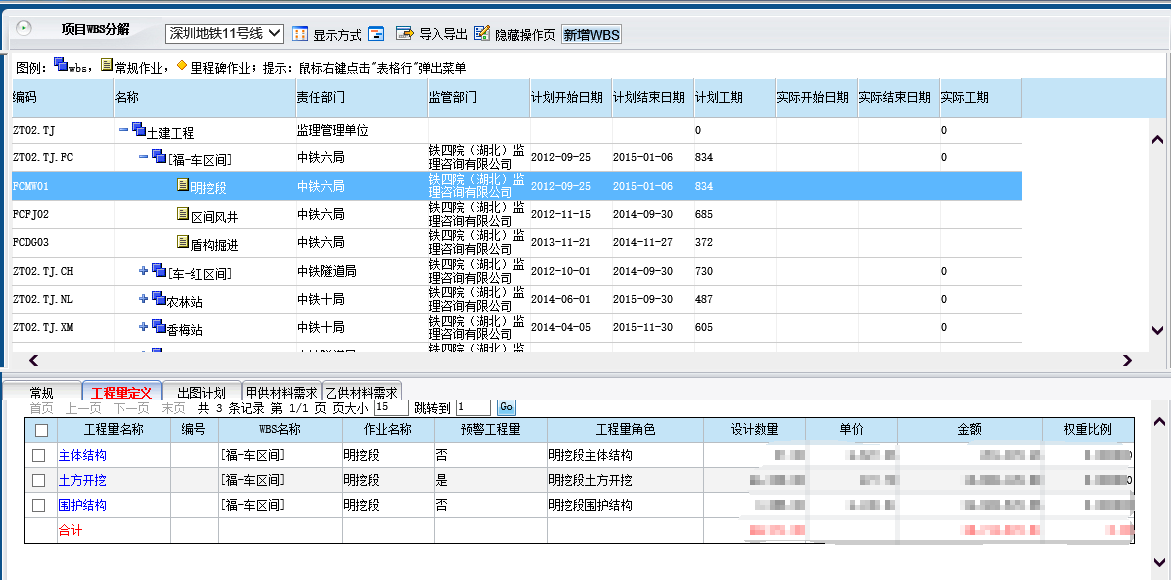Click the 区间风井 activity icon

tap(182, 214)
